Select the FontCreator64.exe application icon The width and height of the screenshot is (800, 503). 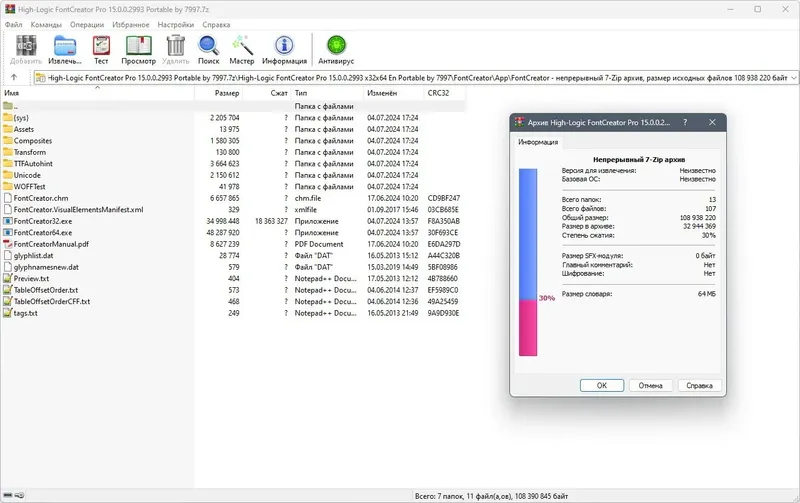tap(8, 232)
